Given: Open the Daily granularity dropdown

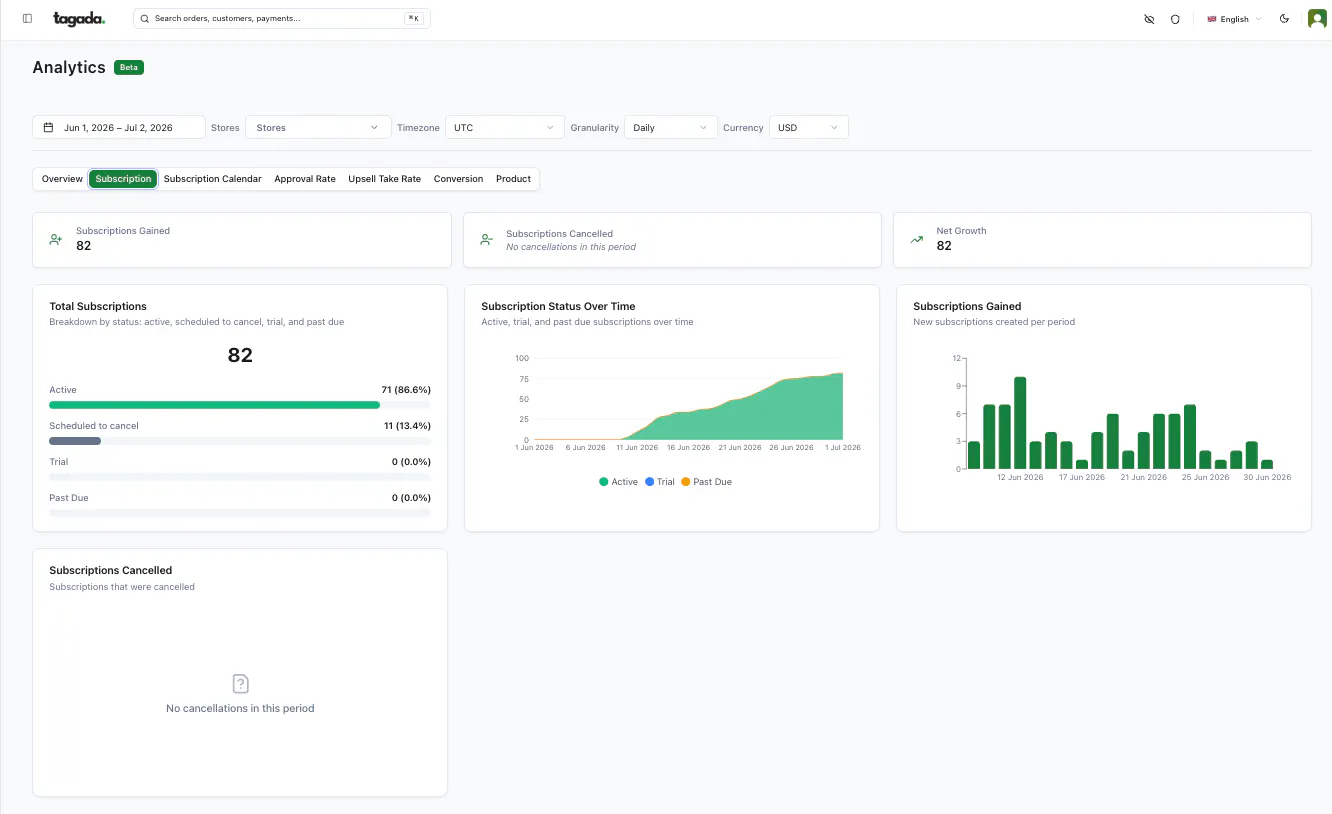Looking at the screenshot, I should pos(671,128).
